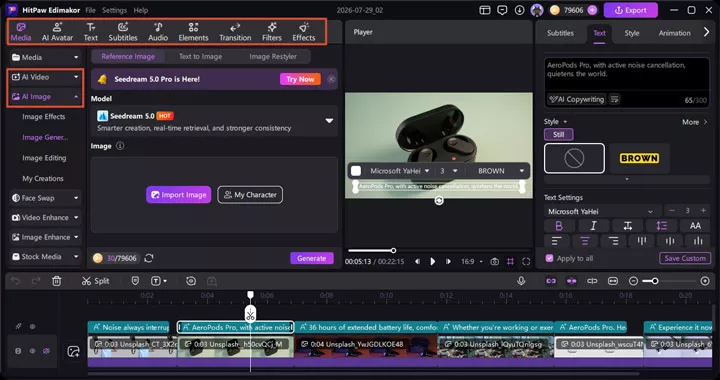Select the Text tool in top toolbar
Screen dimensions: 720x380
[x=91, y=32]
